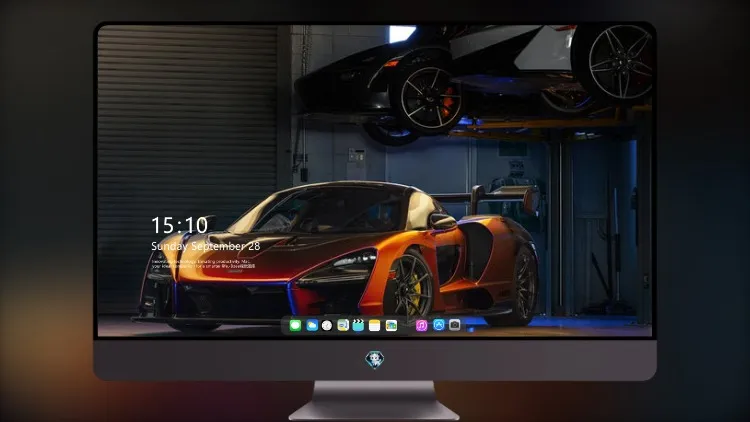Open the Camera app in dock
The height and width of the screenshot is (422, 750).
(455, 325)
